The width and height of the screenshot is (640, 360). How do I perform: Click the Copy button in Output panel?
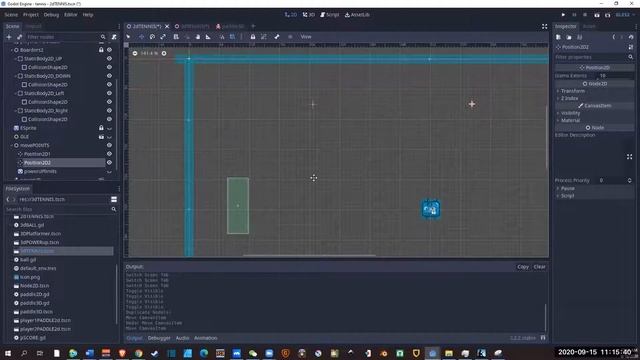[x=523, y=267]
